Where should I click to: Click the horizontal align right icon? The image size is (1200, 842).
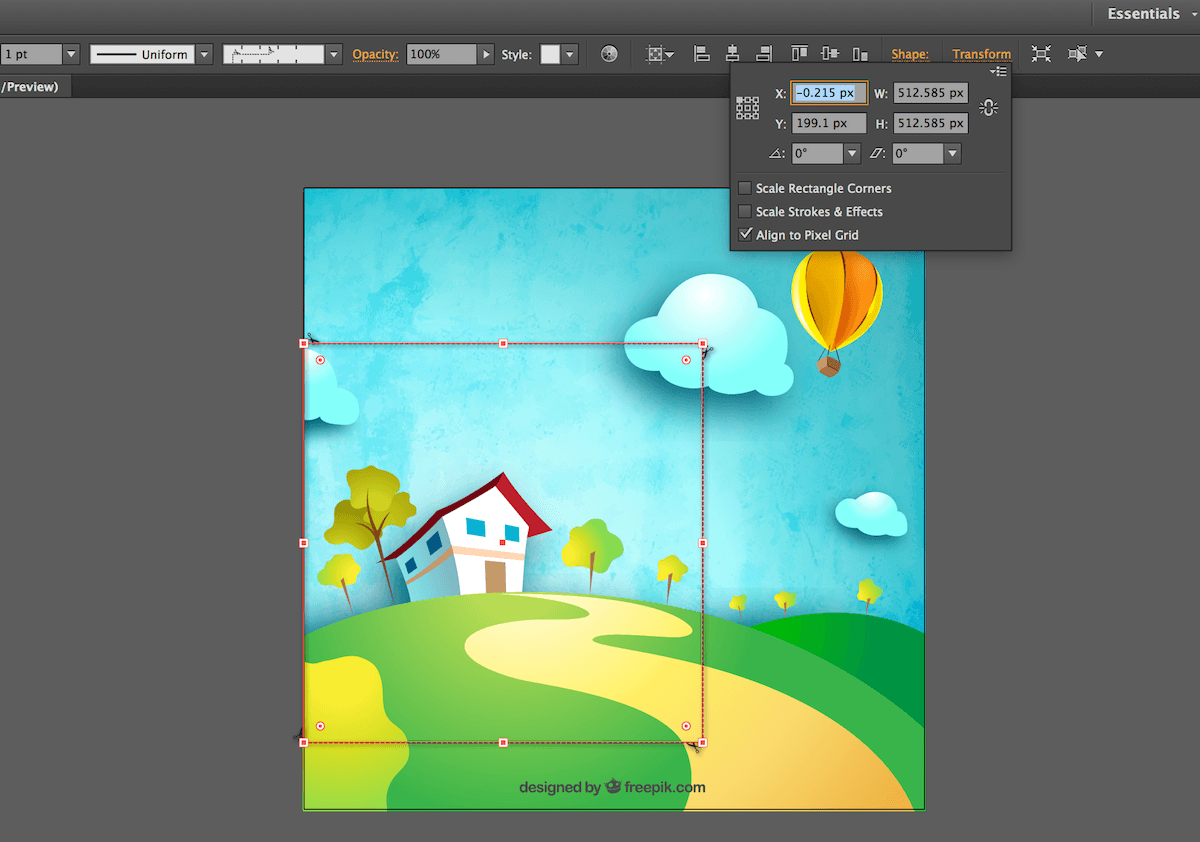[x=764, y=54]
